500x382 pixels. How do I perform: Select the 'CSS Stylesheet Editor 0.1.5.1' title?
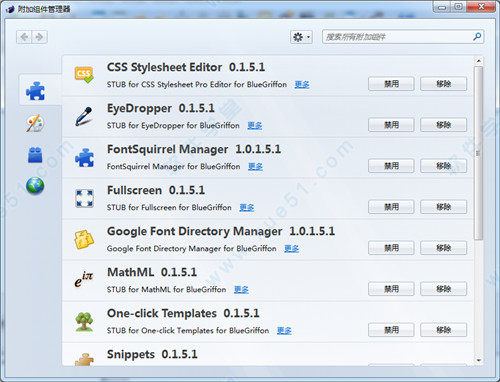tap(186, 67)
